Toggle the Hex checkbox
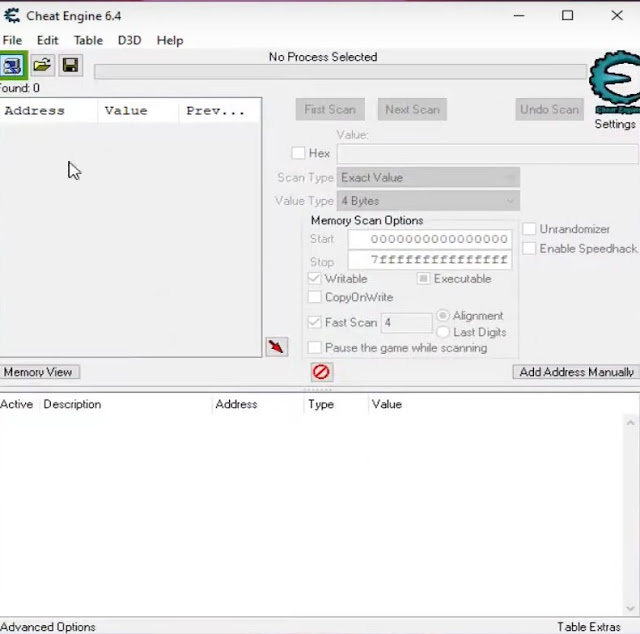The height and width of the screenshot is (634, 640). pyautogui.click(x=298, y=153)
